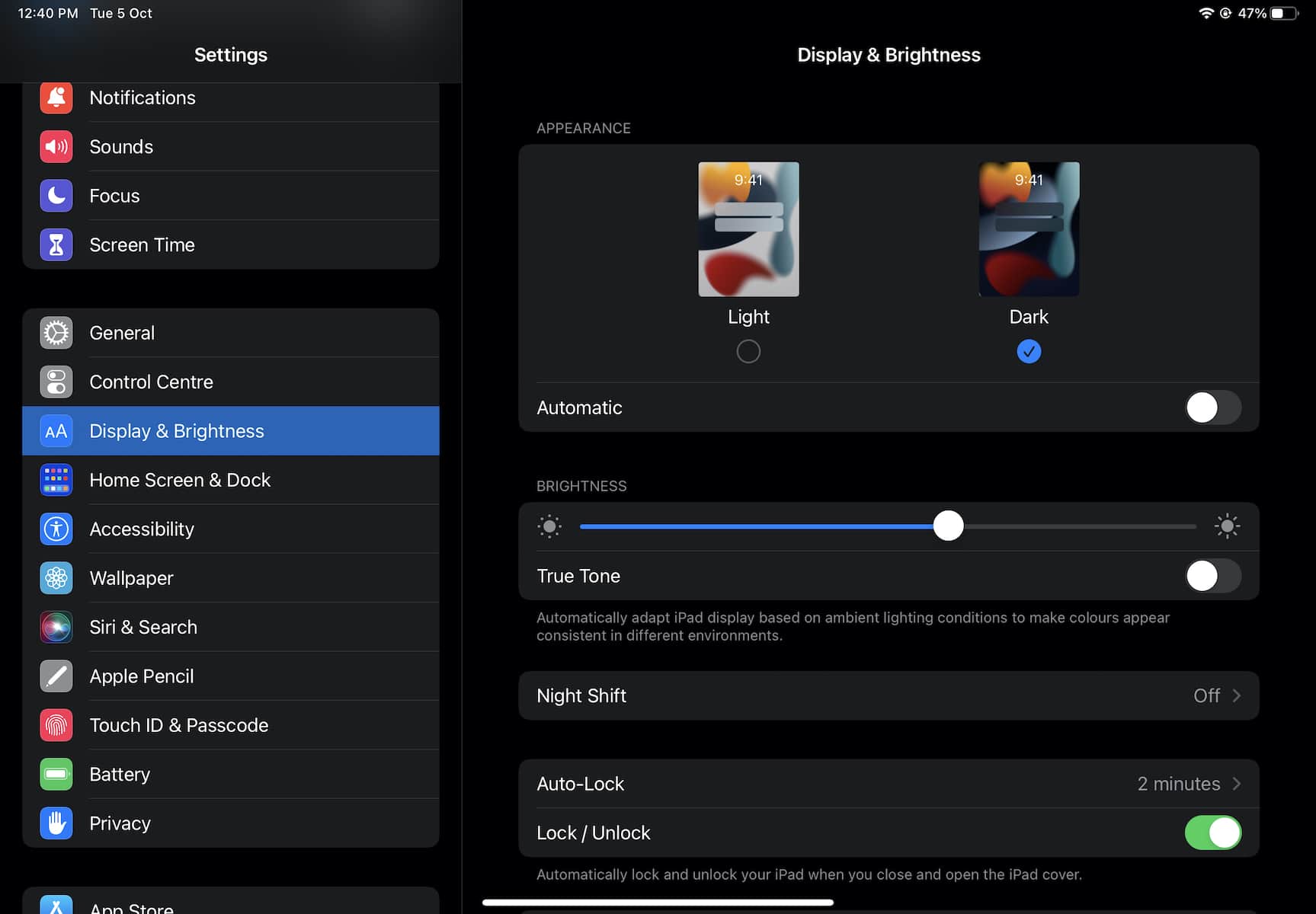Screen dimensions: 1316x914
Task: Open Night Shift settings chevron
Action: [1236, 695]
